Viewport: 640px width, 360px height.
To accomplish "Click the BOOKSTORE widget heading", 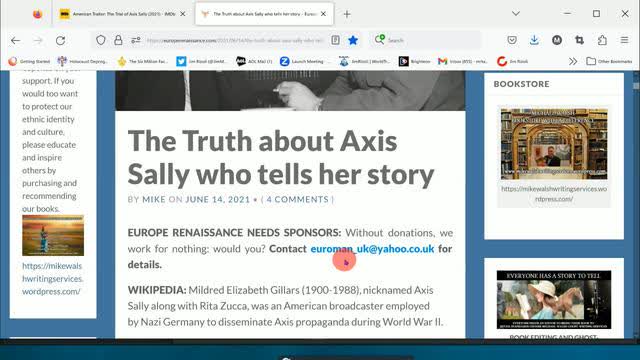I will coord(521,84).
